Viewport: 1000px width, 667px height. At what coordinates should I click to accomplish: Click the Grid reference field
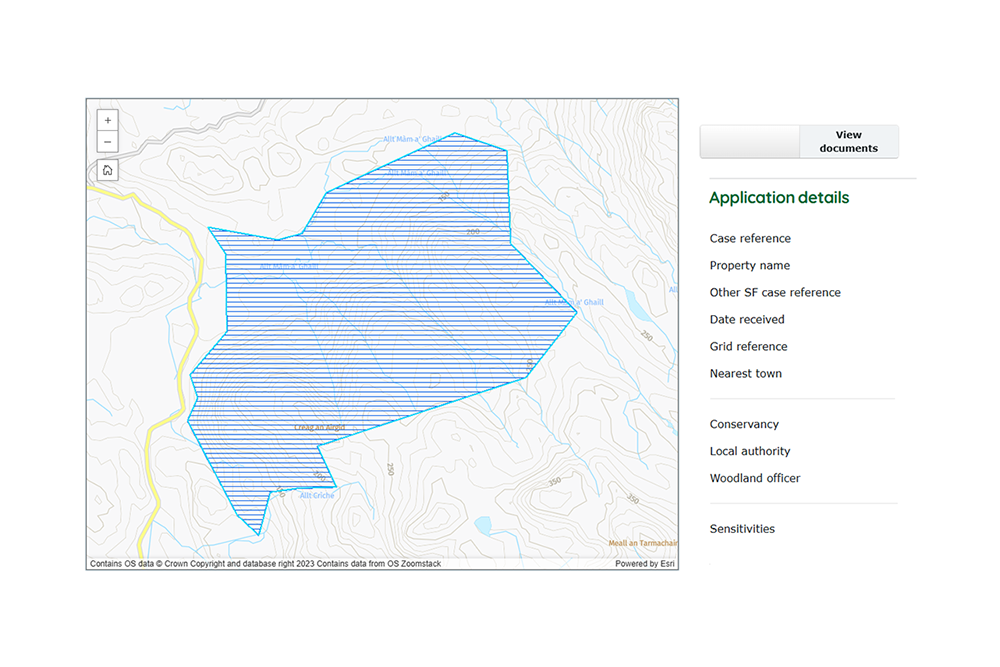click(x=748, y=346)
